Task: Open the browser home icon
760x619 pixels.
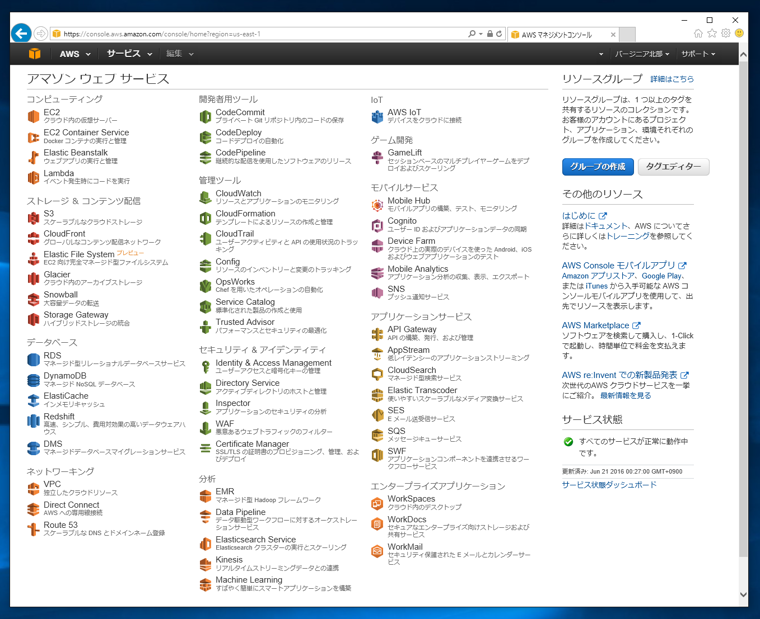Action: (698, 33)
